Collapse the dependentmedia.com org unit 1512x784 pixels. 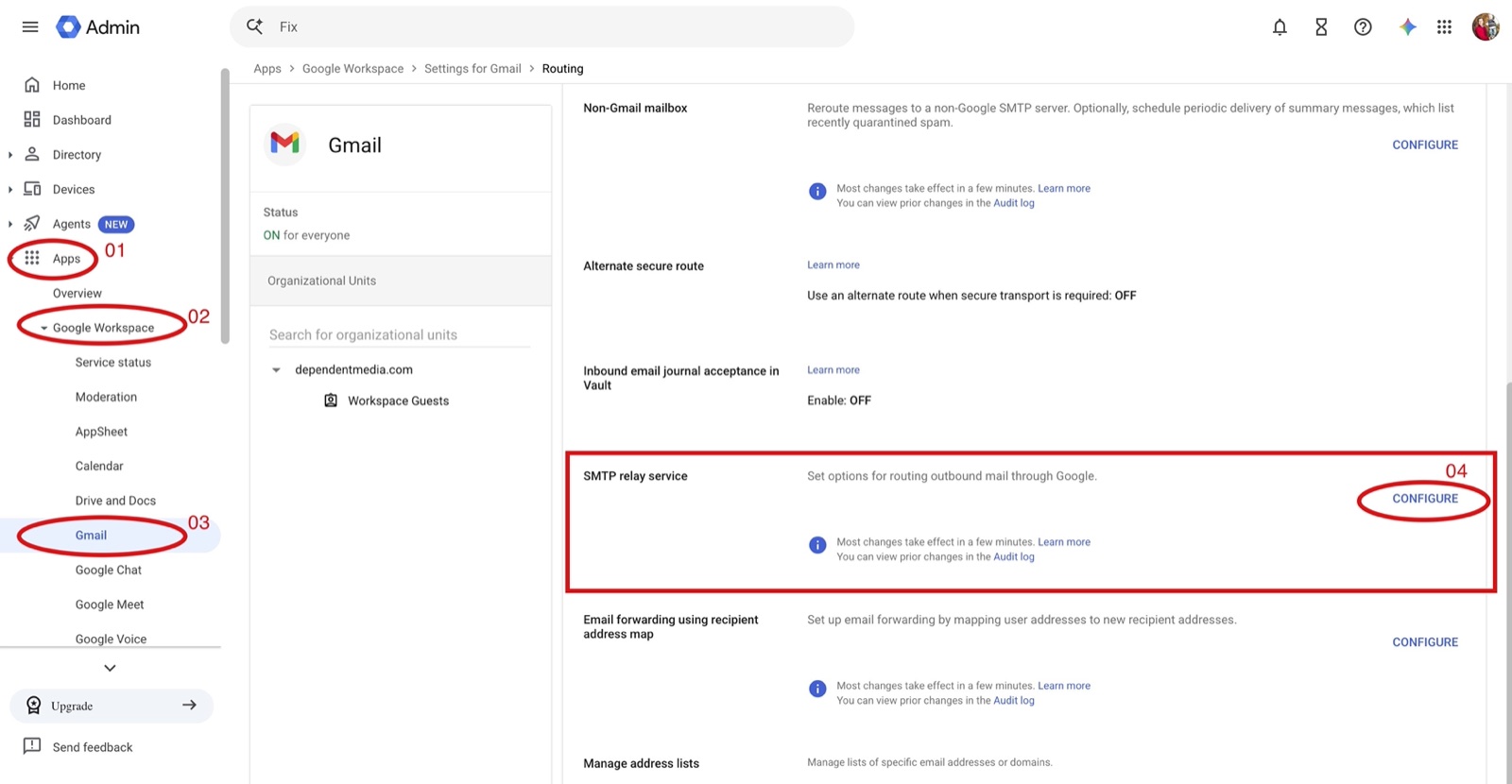coord(276,369)
